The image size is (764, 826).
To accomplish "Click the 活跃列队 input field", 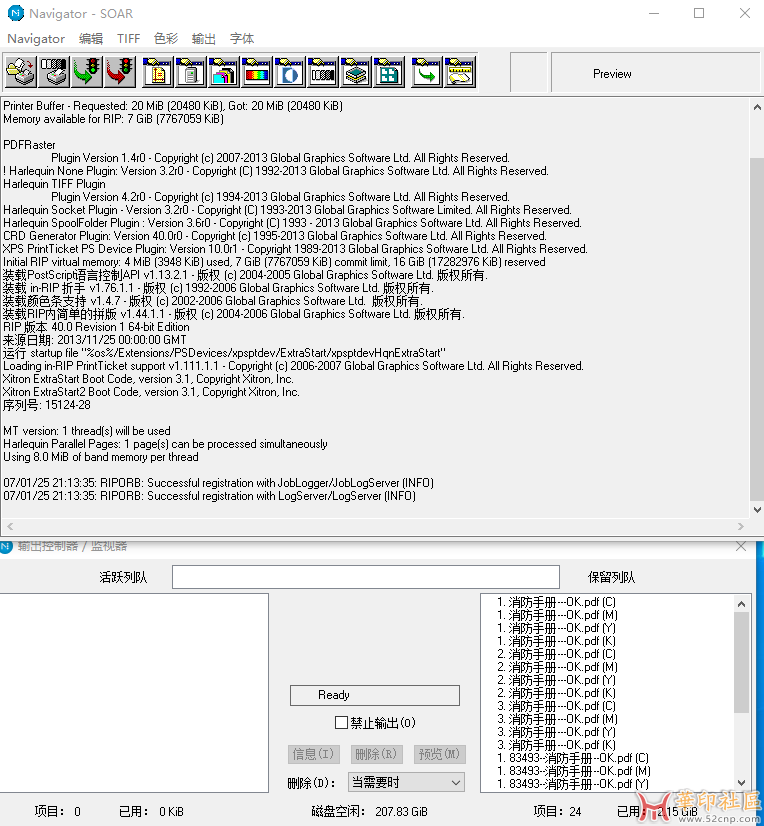I will pos(366,577).
